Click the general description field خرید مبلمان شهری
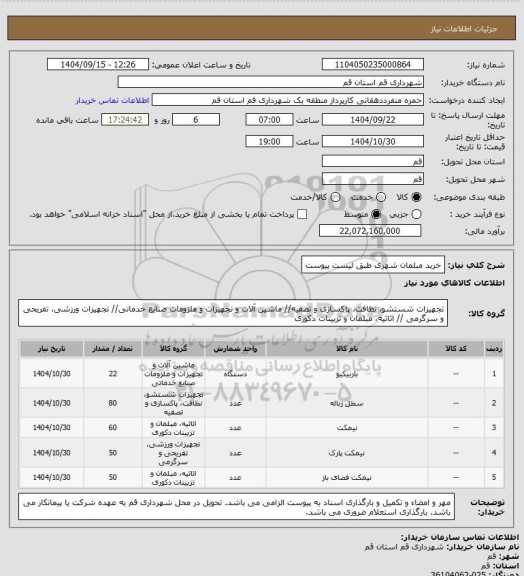 point(373,265)
